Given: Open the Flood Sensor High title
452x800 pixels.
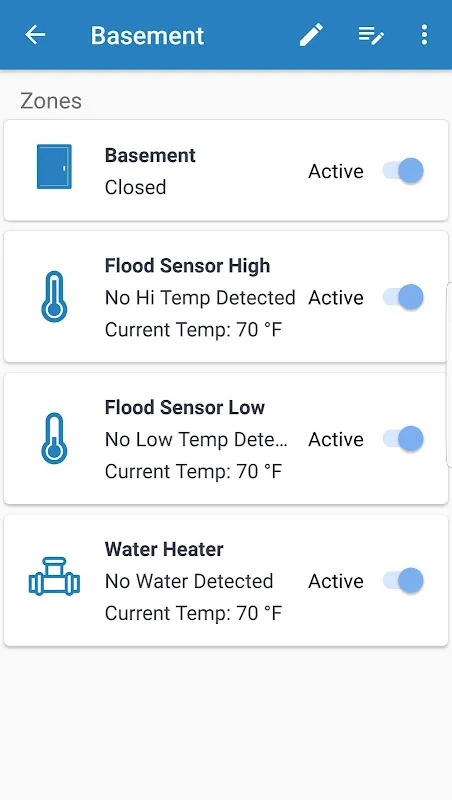Looking at the screenshot, I should coord(187,266).
